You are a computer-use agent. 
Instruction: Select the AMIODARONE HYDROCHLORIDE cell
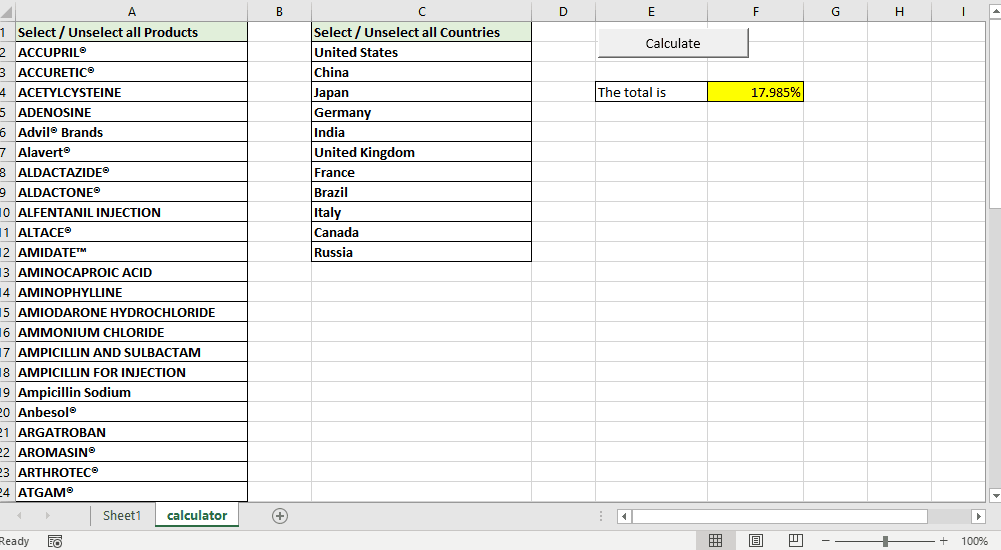pos(132,312)
